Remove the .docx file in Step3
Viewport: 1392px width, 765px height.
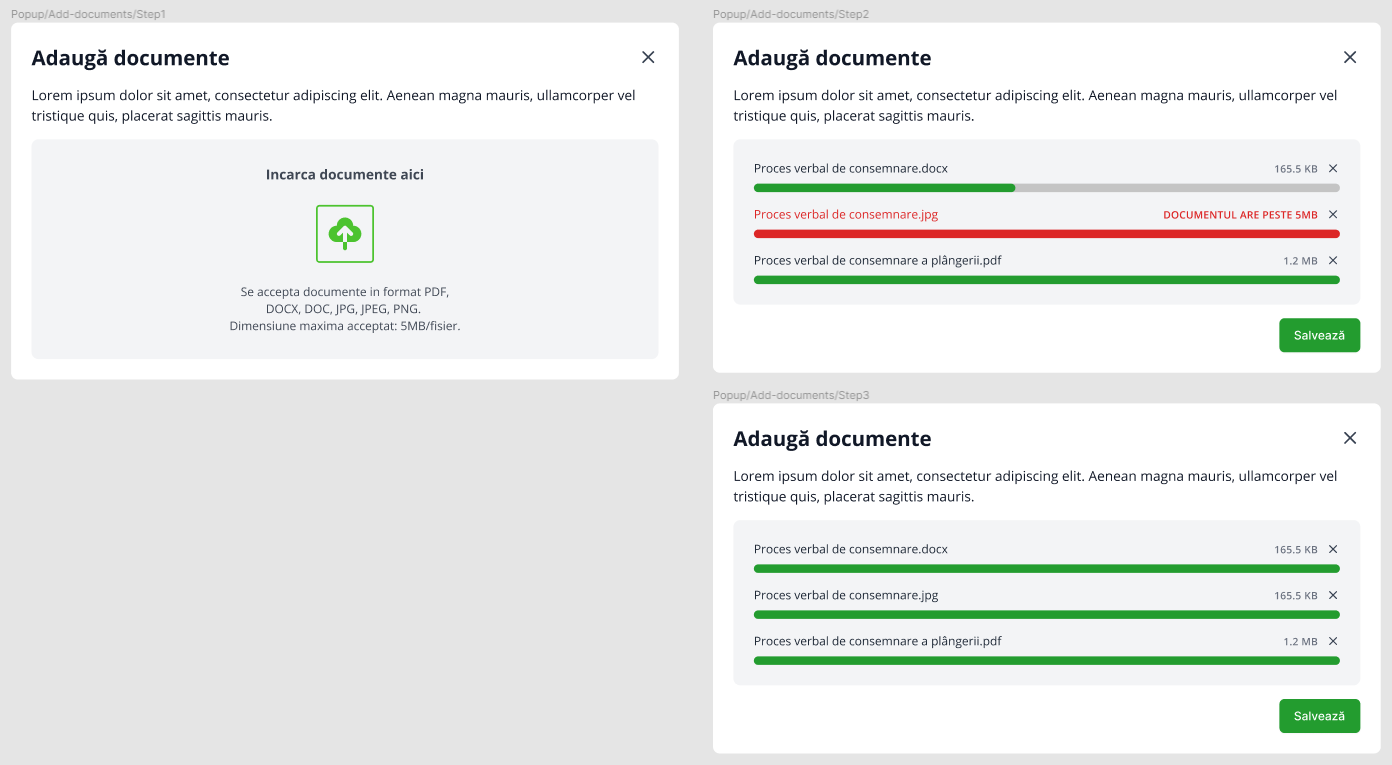(x=1333, y=549)
